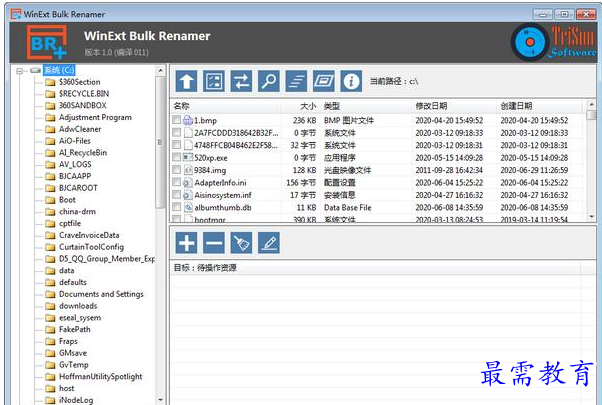Click the up-arrow parent folder toolbar button

(187, 81)
